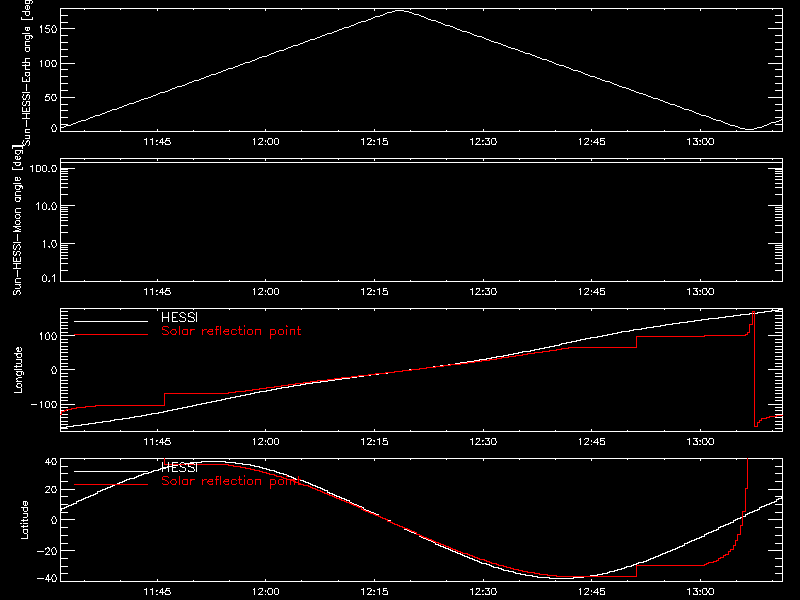Viewport: 800px width, 600px height.
Task: Click Solar reflection point legend in Longitude plot
Action: 231,331
